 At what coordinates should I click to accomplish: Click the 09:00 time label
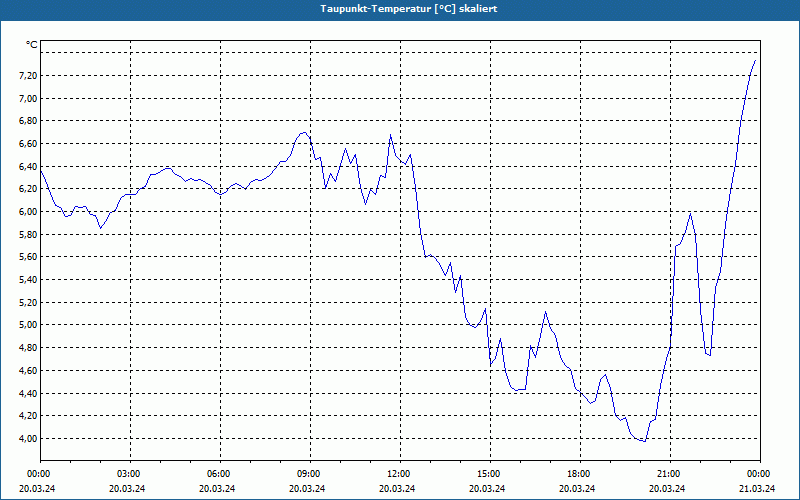pos(310,474)
